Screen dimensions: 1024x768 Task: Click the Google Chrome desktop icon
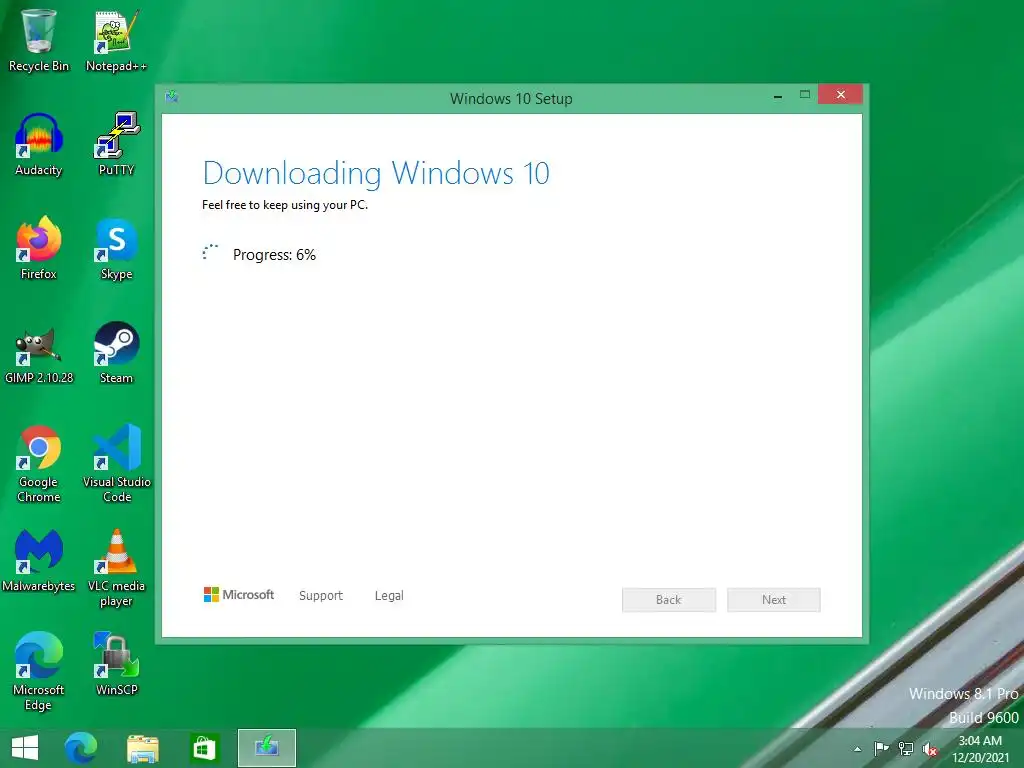point(39,464)
